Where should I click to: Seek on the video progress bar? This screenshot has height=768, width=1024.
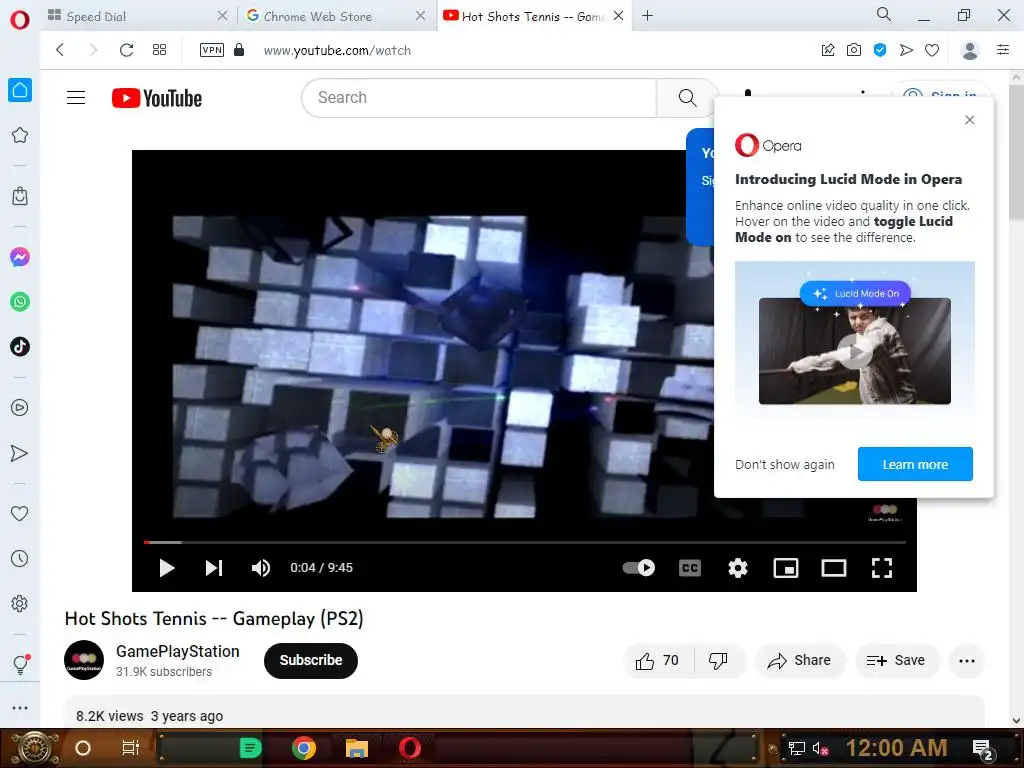point(524,542)
